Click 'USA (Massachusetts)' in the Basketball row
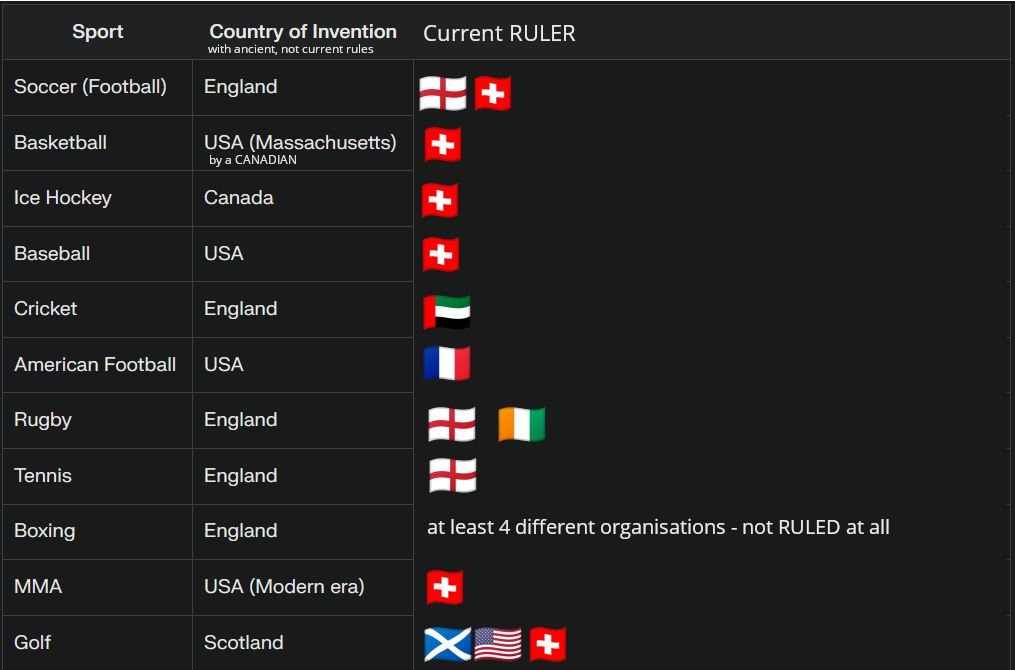The width and height of the screenshot is (1015, 670). (300, 142)
